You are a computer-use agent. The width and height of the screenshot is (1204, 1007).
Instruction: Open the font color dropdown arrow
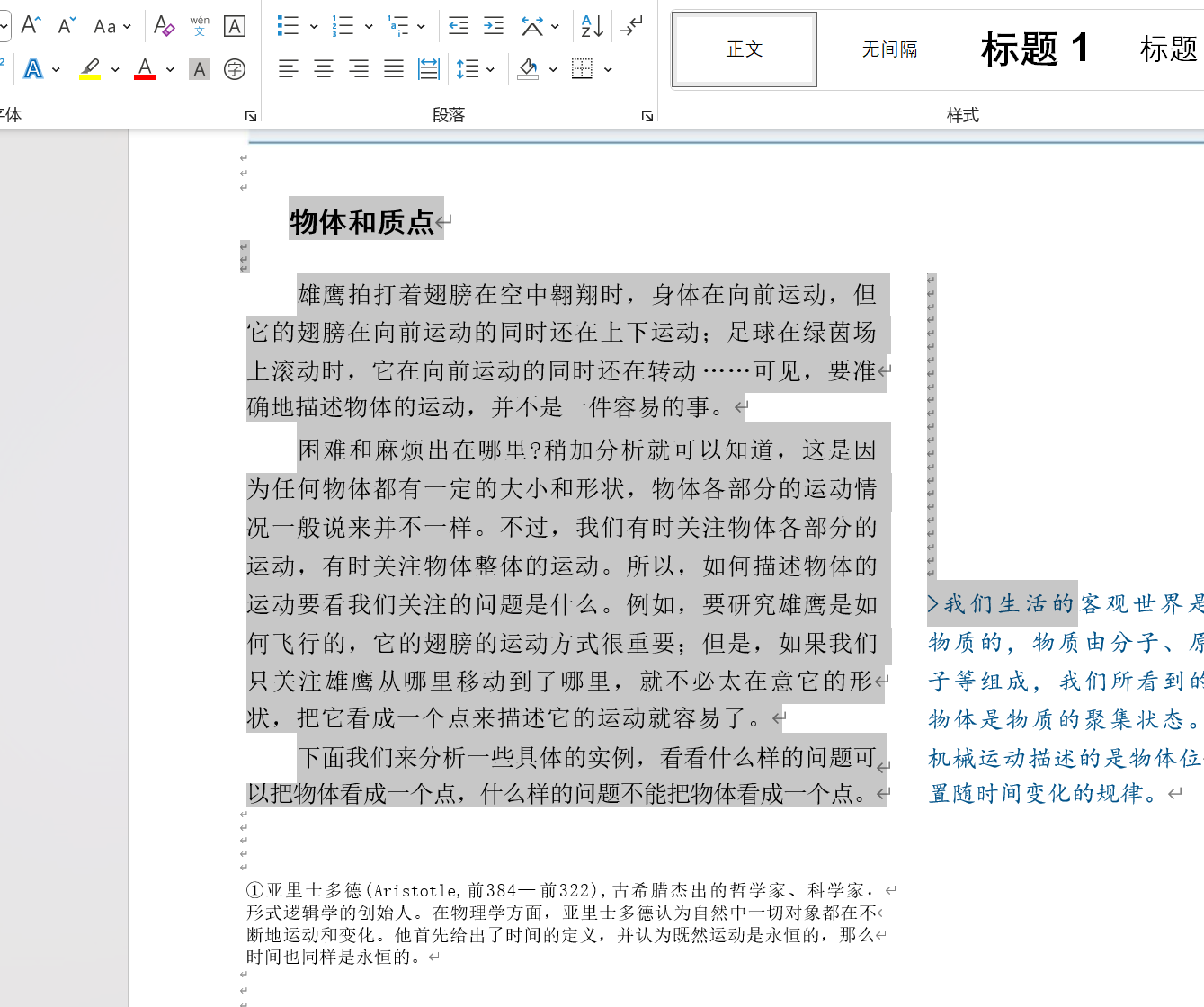tap(170, 69)
